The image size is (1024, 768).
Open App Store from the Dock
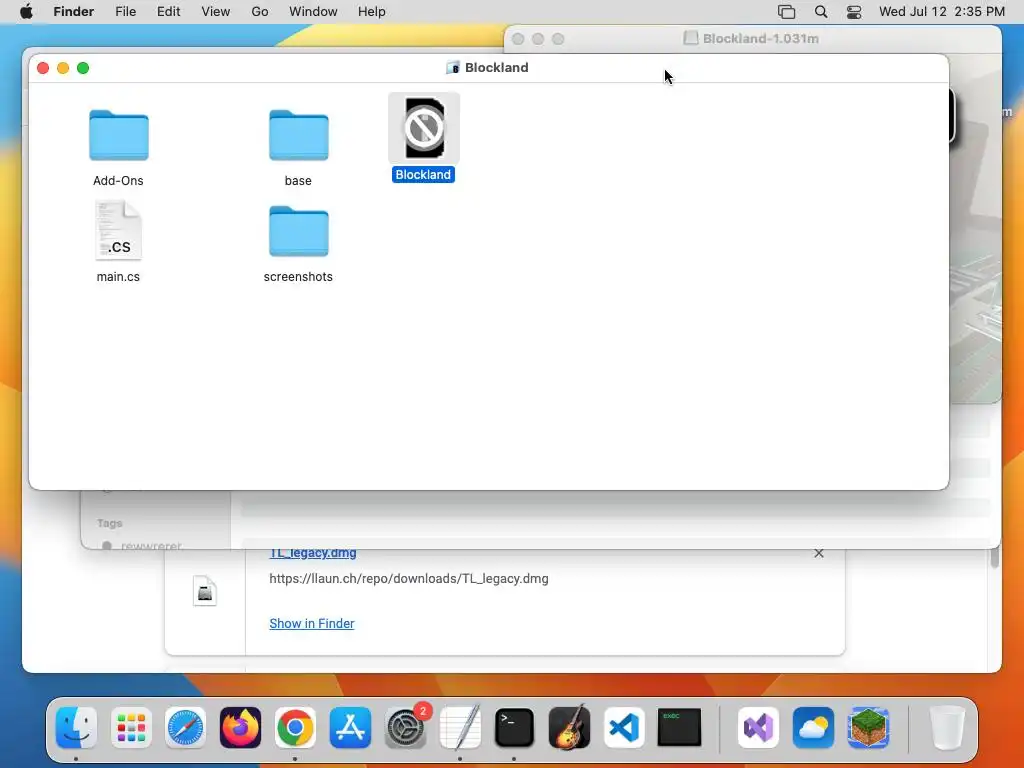350,727
